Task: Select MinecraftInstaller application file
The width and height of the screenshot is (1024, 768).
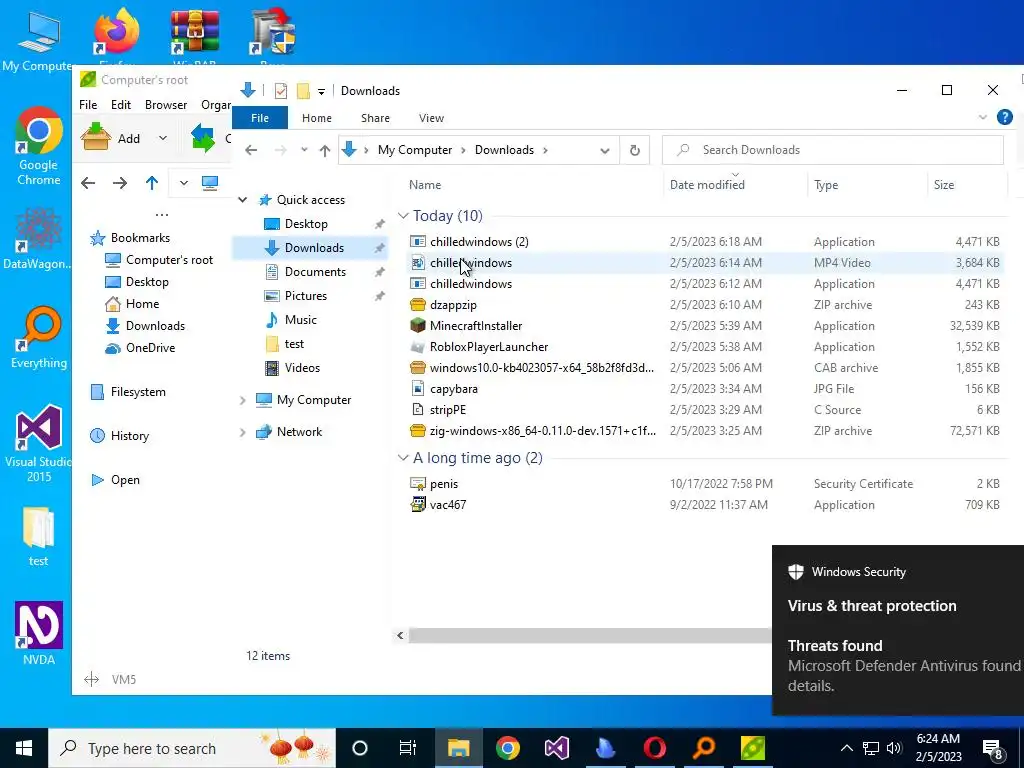Action: 705,326
